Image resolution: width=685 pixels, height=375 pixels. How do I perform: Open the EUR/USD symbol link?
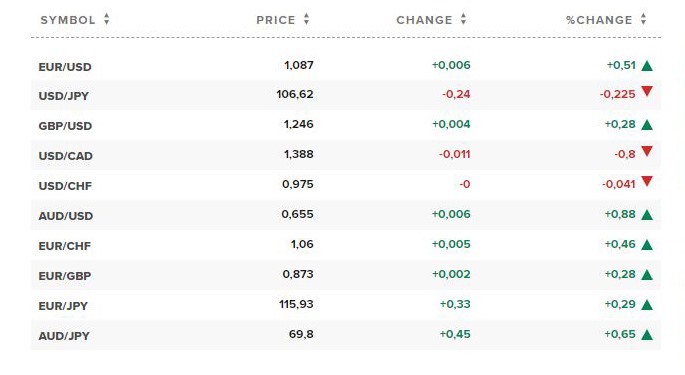(x=65, y=67)
